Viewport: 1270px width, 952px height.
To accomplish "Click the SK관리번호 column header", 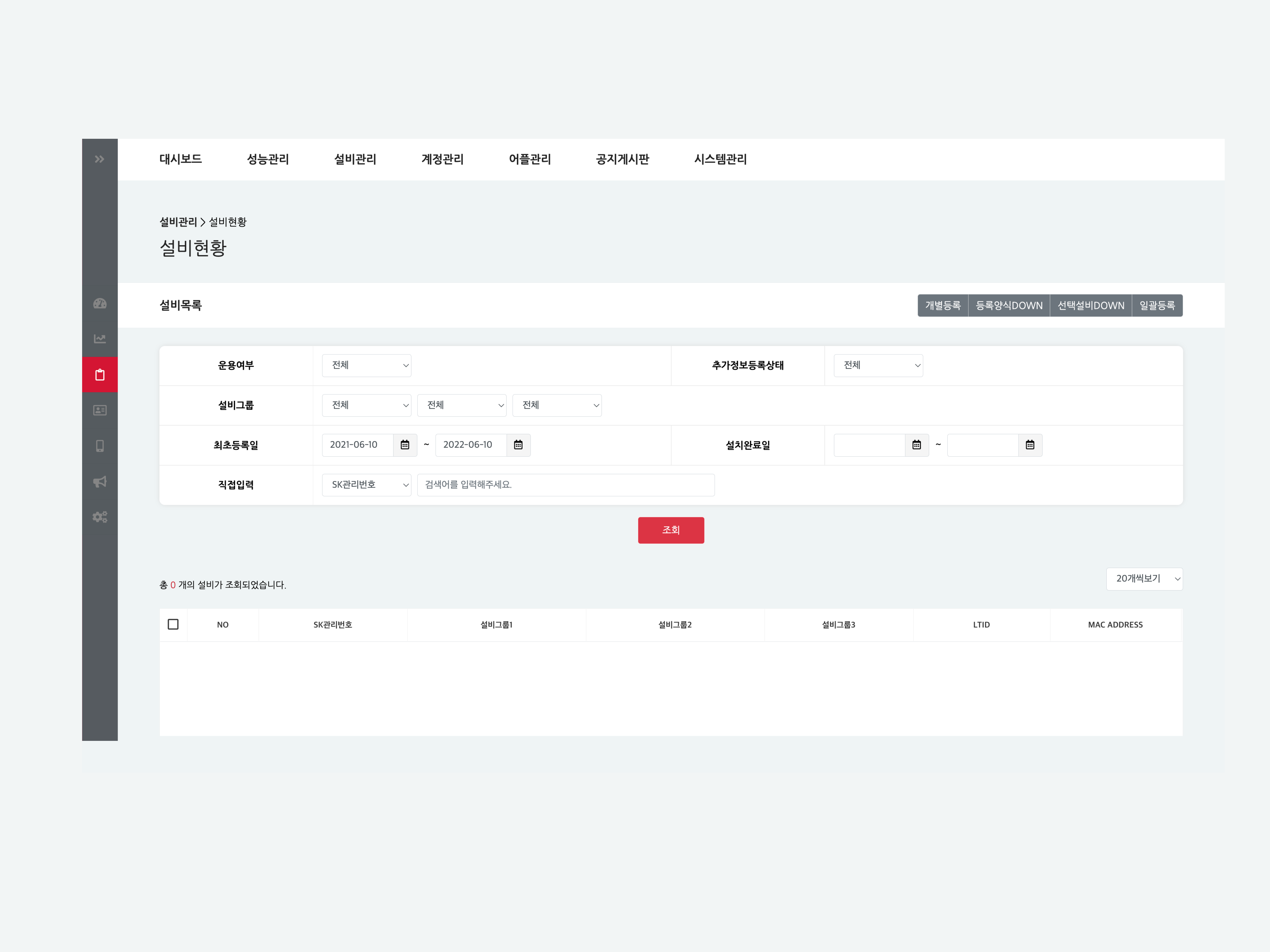I will 333,625.
